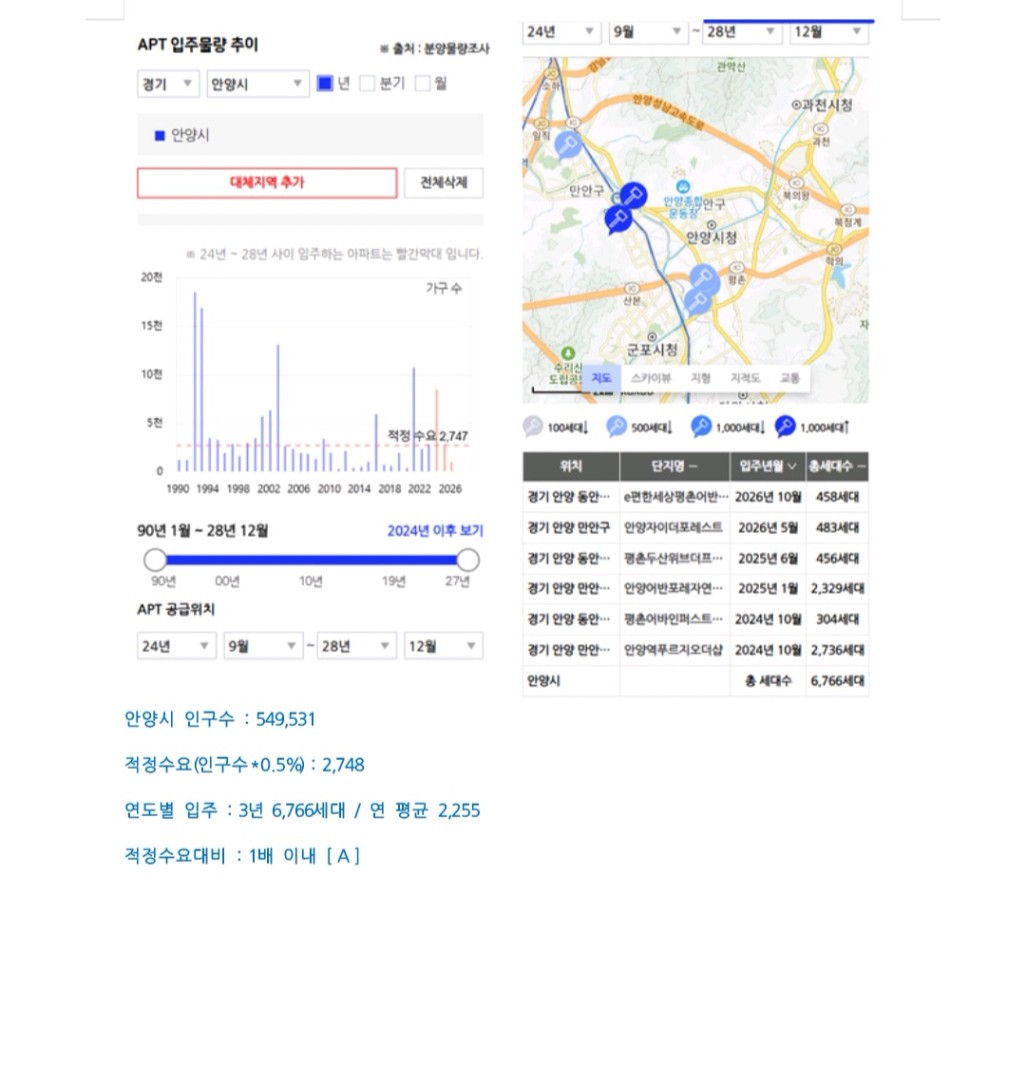Open the 24년 dropdown above the map
Screen dimensions: 1026x1084
coord(561,32)
